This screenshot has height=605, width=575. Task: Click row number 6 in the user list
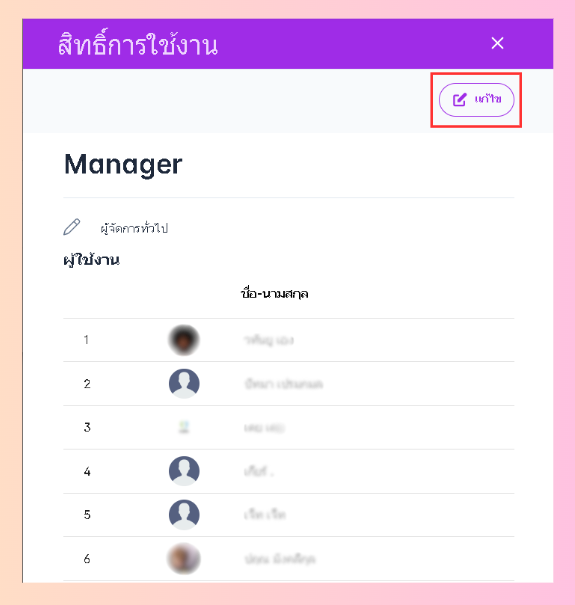(x=87, y=559)
